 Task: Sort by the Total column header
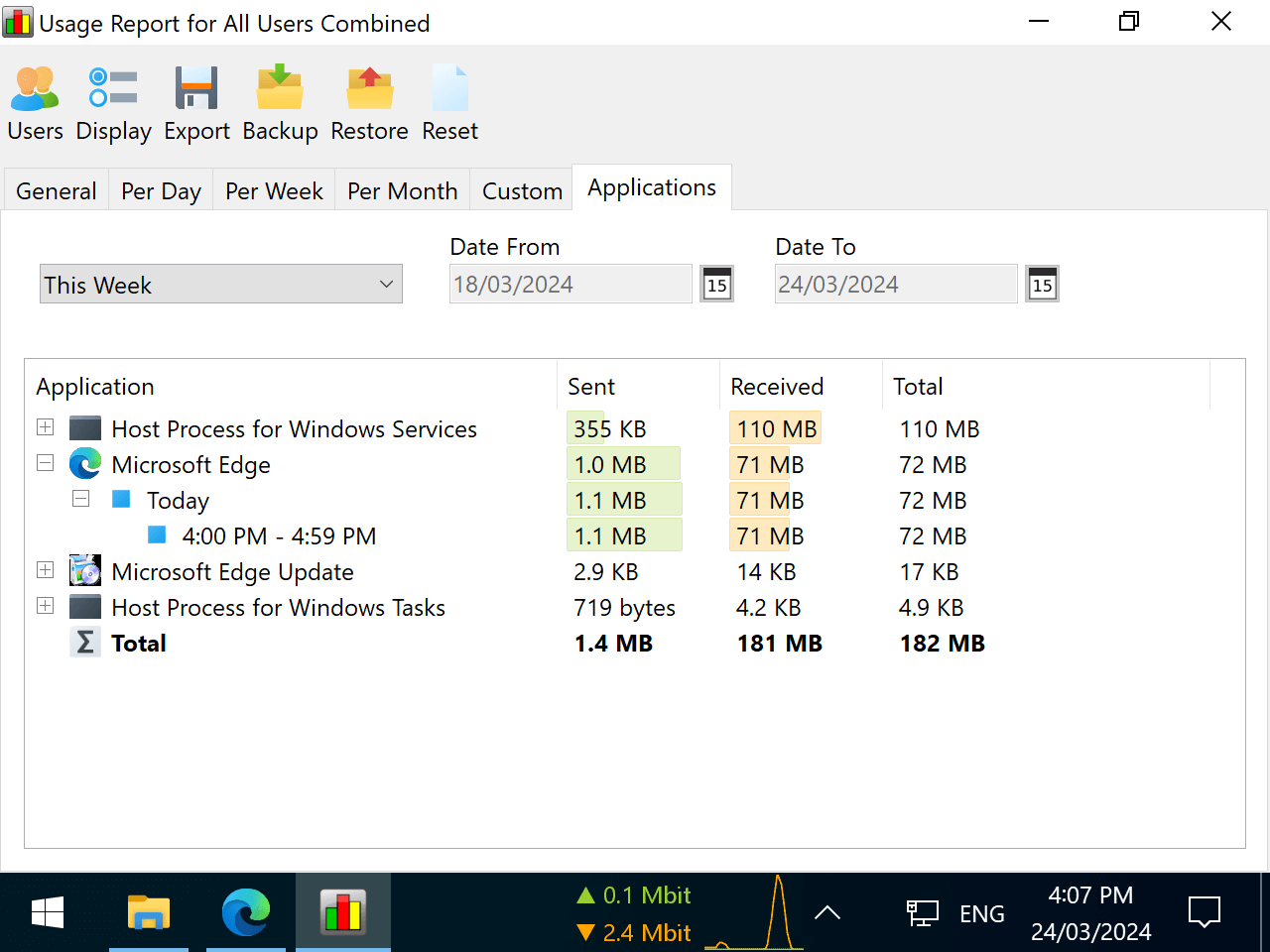(x=1046, y=386)
